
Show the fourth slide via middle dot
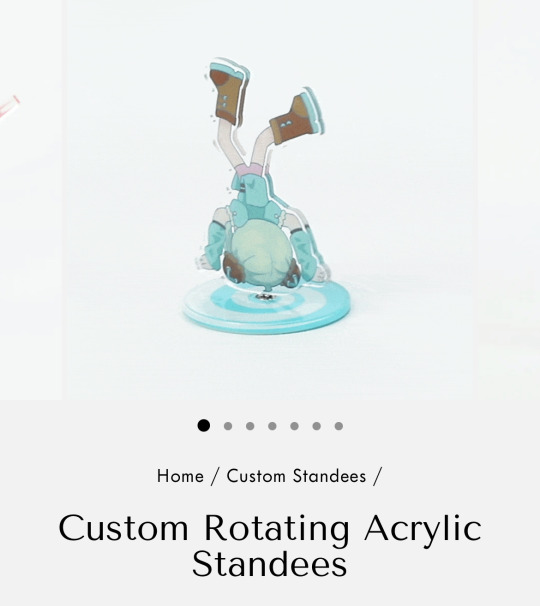[x=272, y=426]
